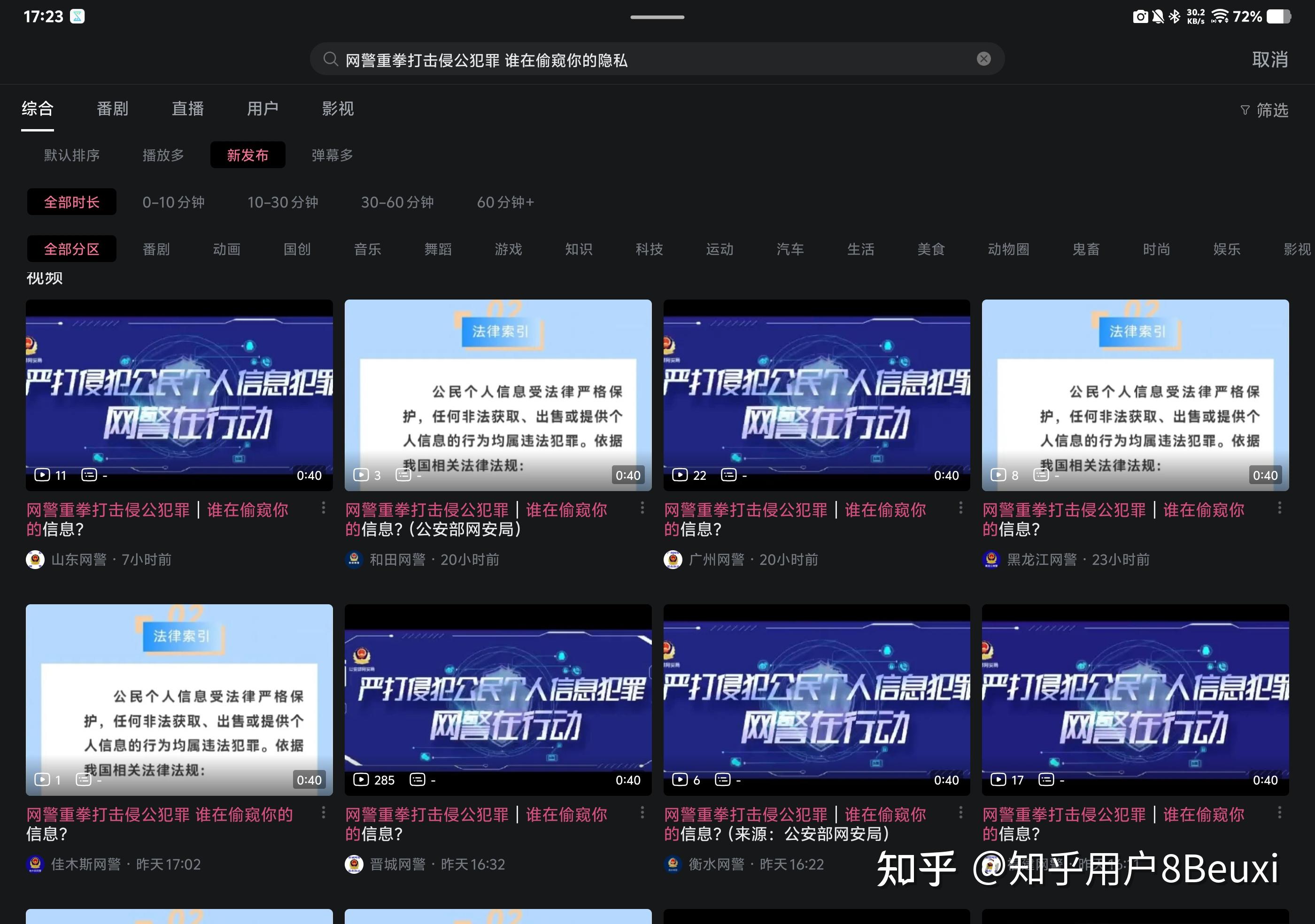The width and height of the screenshot is (1315, 924).
Task: Click 黑龙江网警 avatar icon
Action: (991, 559)
